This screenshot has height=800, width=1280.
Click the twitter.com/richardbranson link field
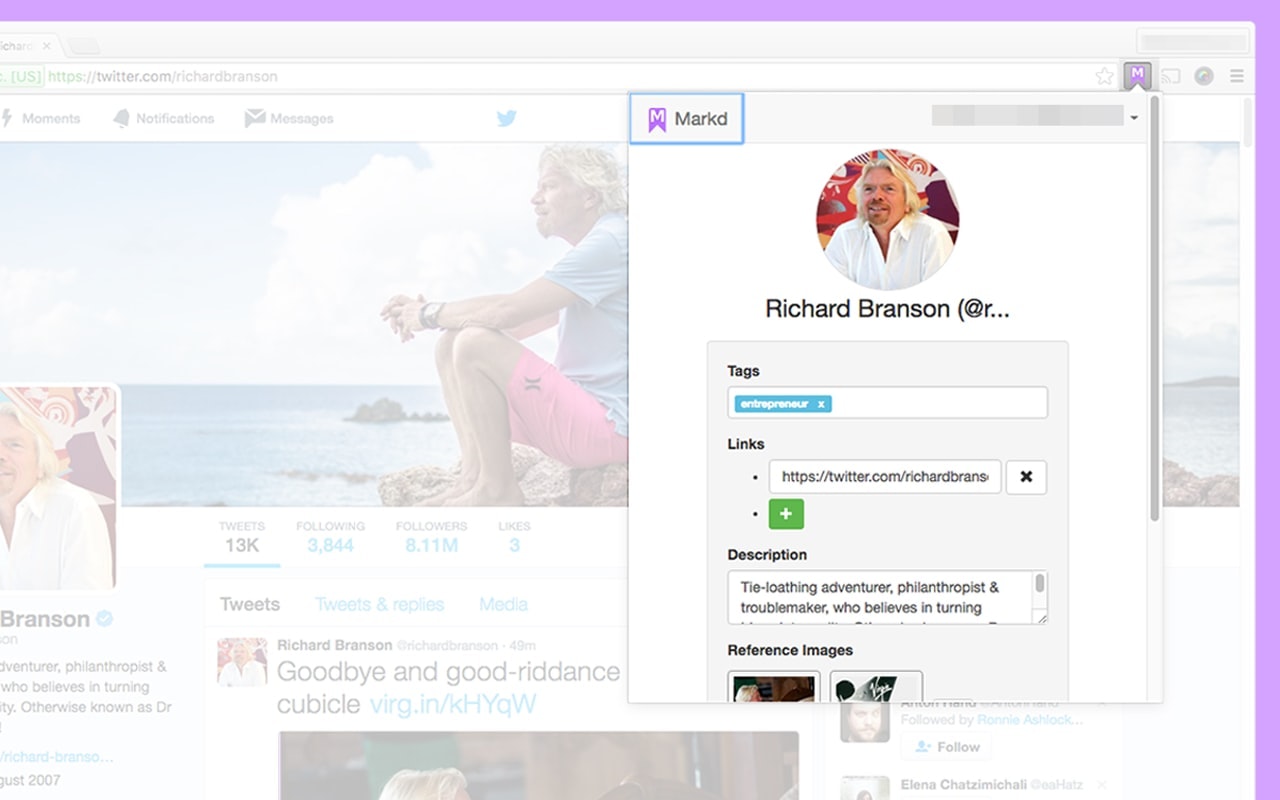click(x=885, y=477)
